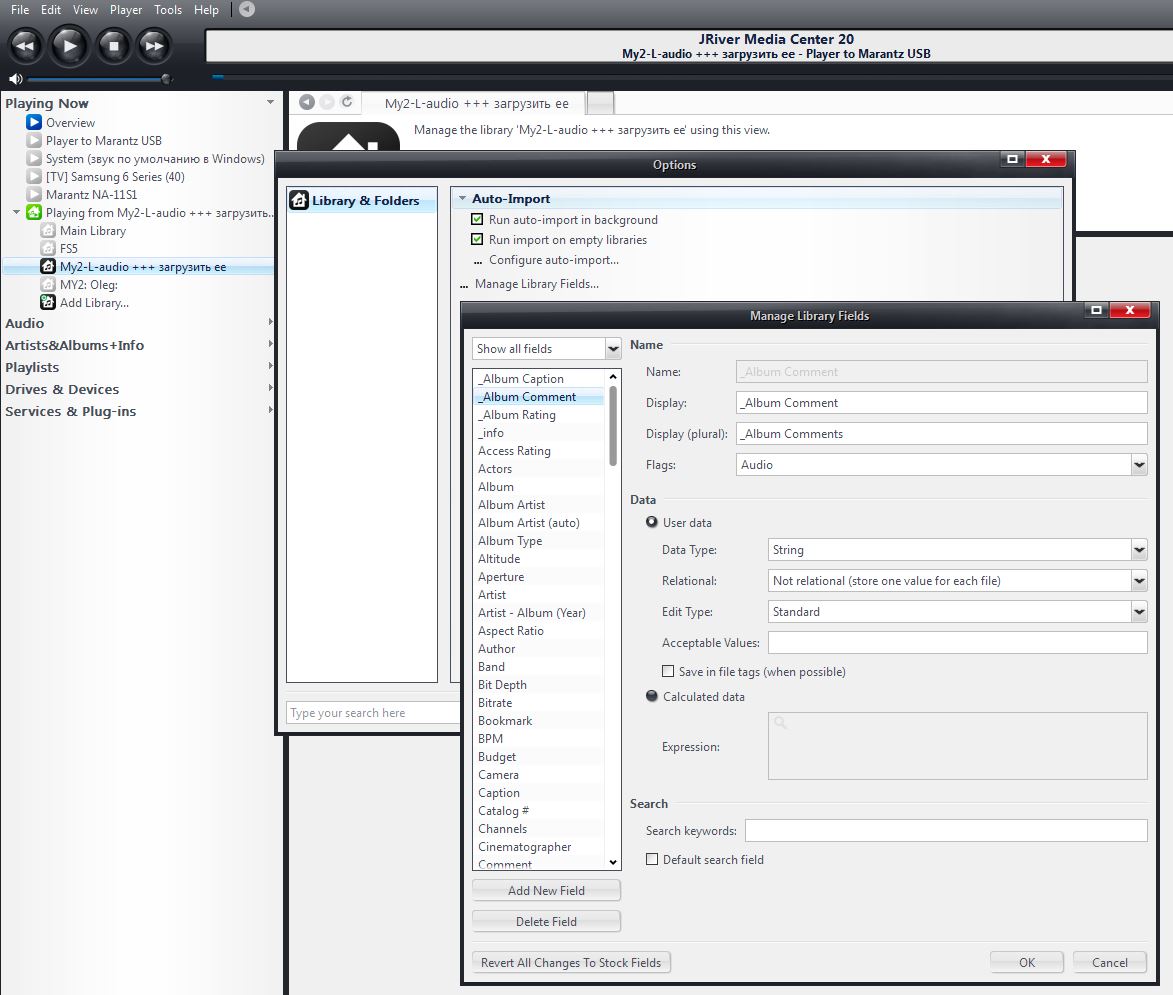Collapse the Playing from My2-L-audio tree node

click(x=16, y=212)
